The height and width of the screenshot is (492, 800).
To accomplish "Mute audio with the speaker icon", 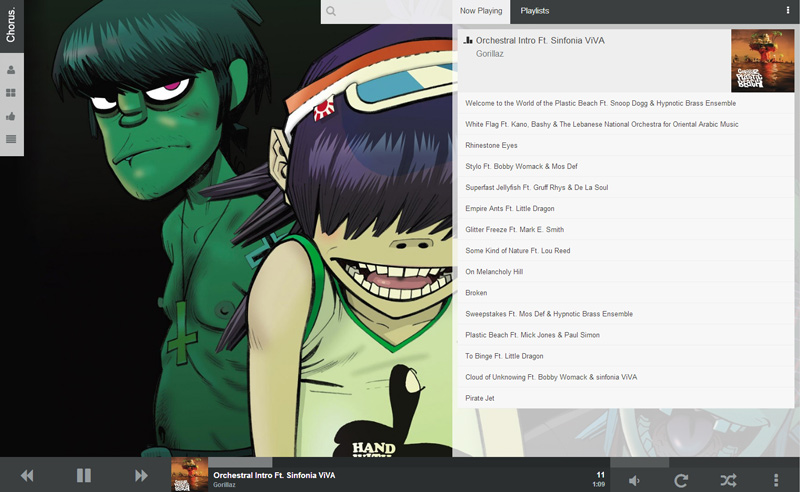I will [x=634, y=480].
